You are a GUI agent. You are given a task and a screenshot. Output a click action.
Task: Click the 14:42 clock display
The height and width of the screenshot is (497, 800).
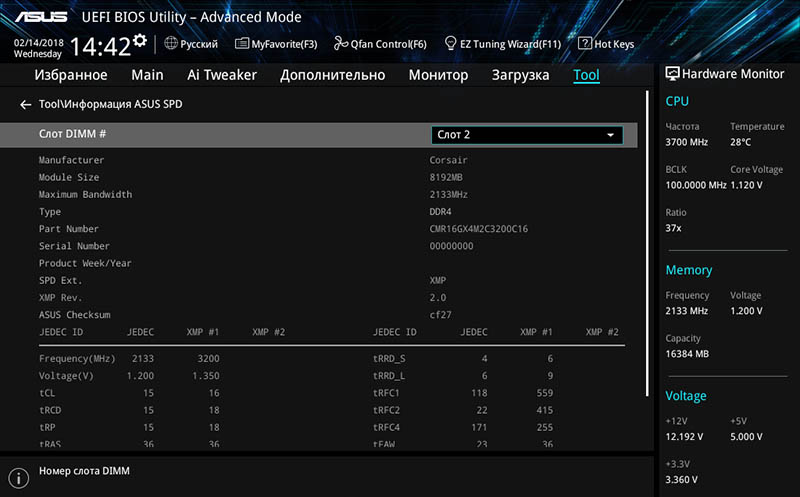(101, 46)
